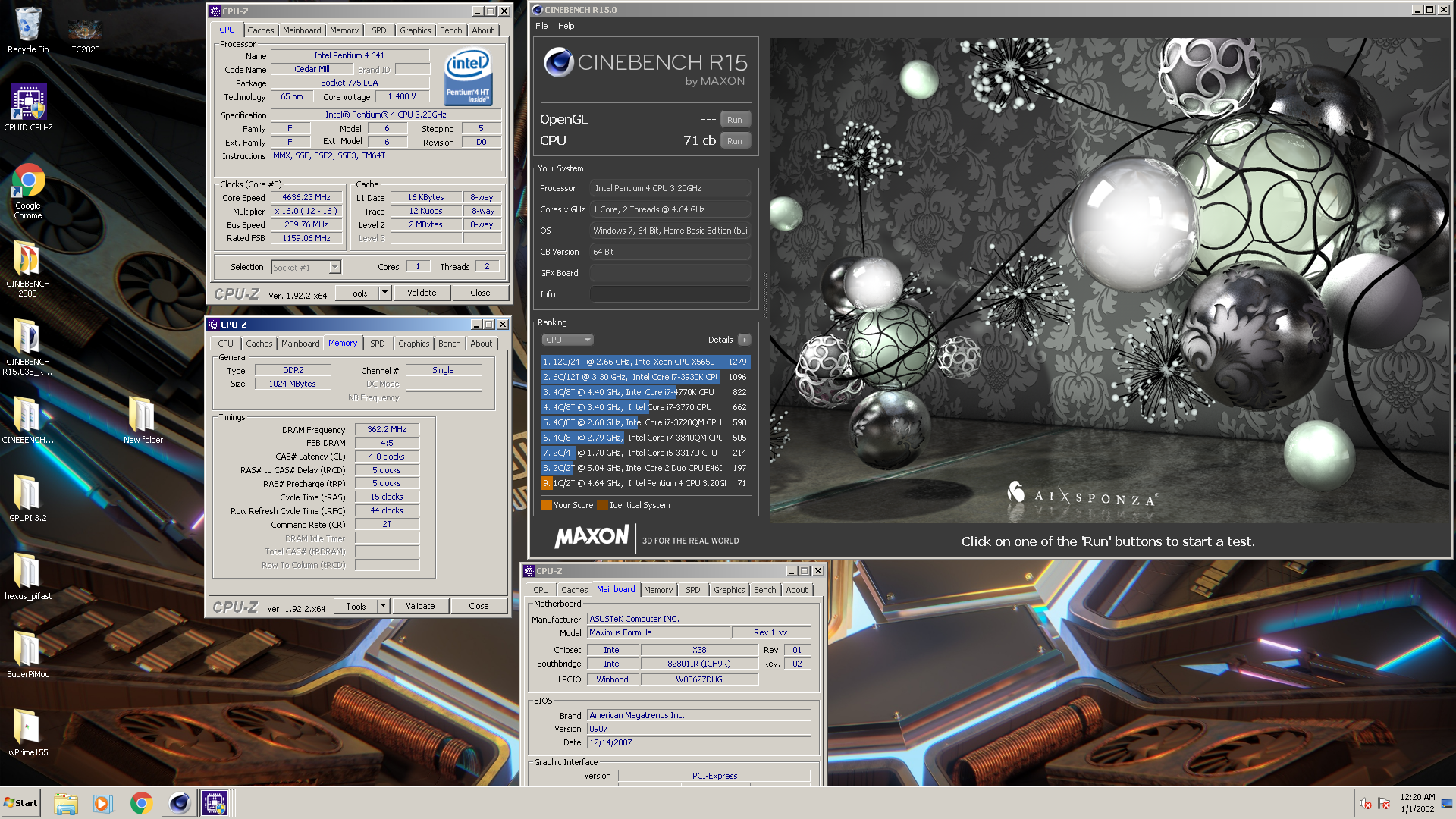1456x819 pixels.
Task: Select ranking row Xeon X5650 1279
Action: tap(645, 362)
